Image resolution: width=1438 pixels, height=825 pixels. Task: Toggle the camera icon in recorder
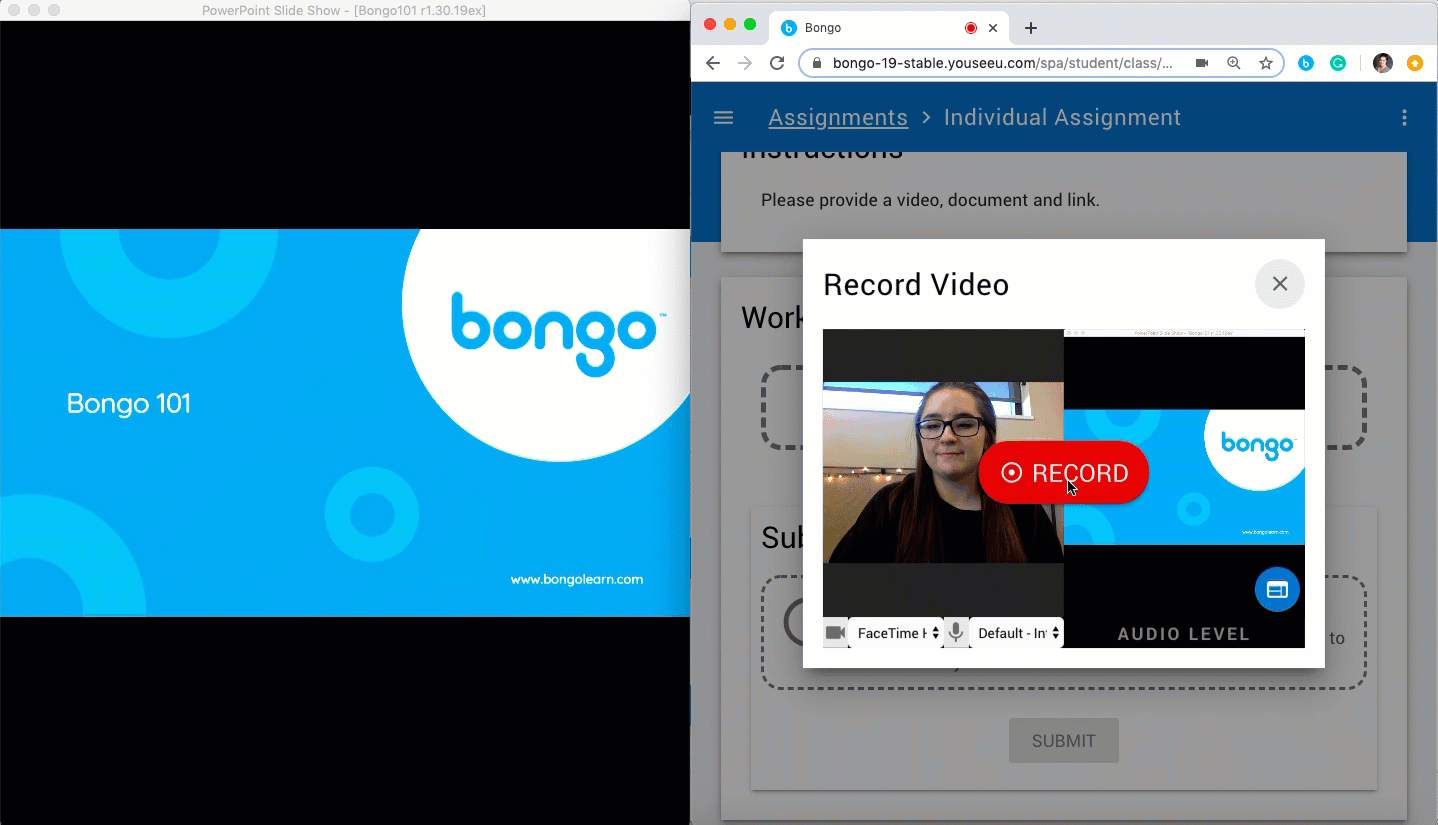pos(835,633)
